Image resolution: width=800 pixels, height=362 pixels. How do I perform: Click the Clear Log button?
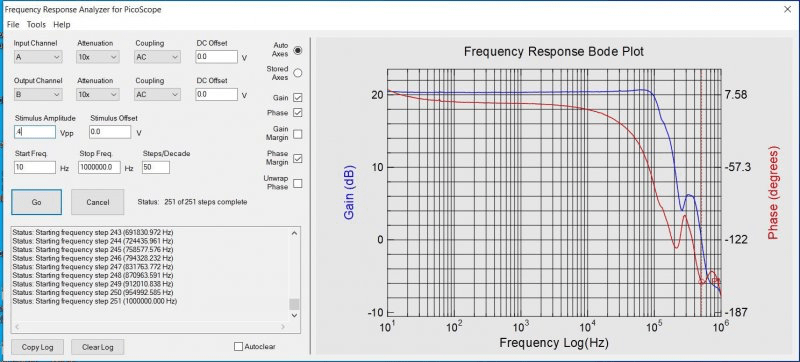pyautogui.click(x=97, y=347)
